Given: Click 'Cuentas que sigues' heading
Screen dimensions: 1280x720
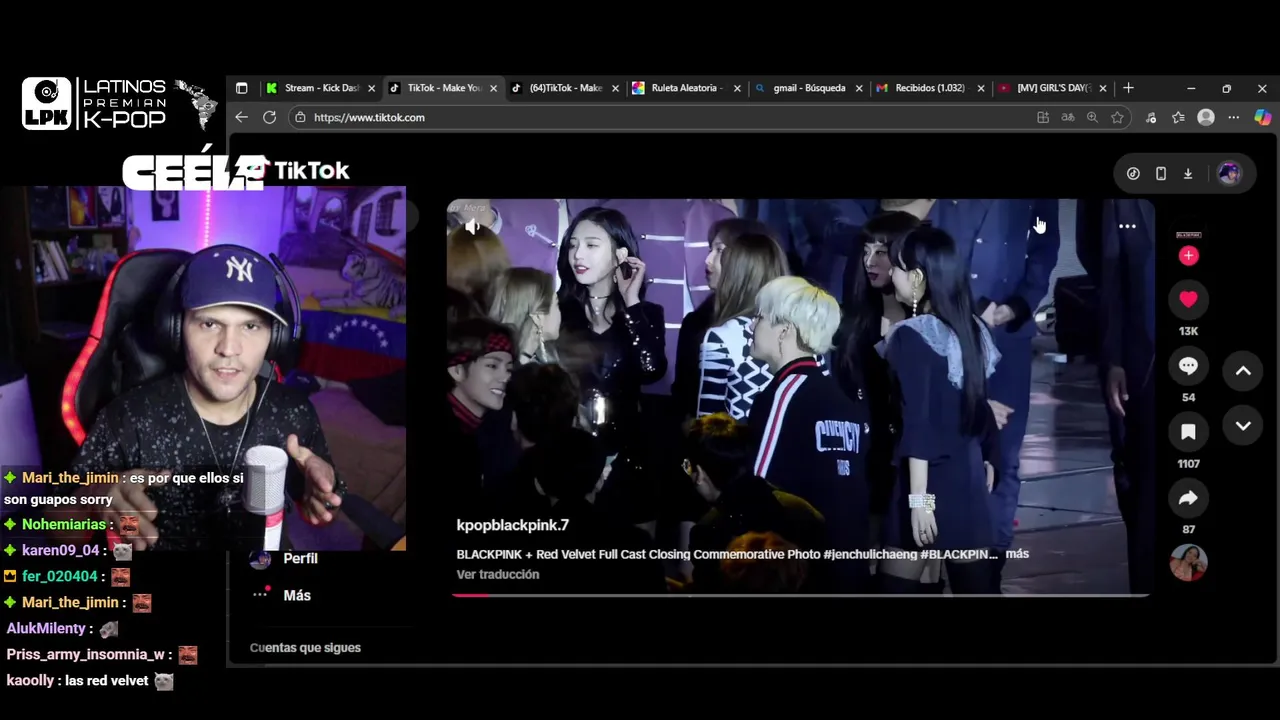Looking at the screenshot, I should tap(305, 647).
